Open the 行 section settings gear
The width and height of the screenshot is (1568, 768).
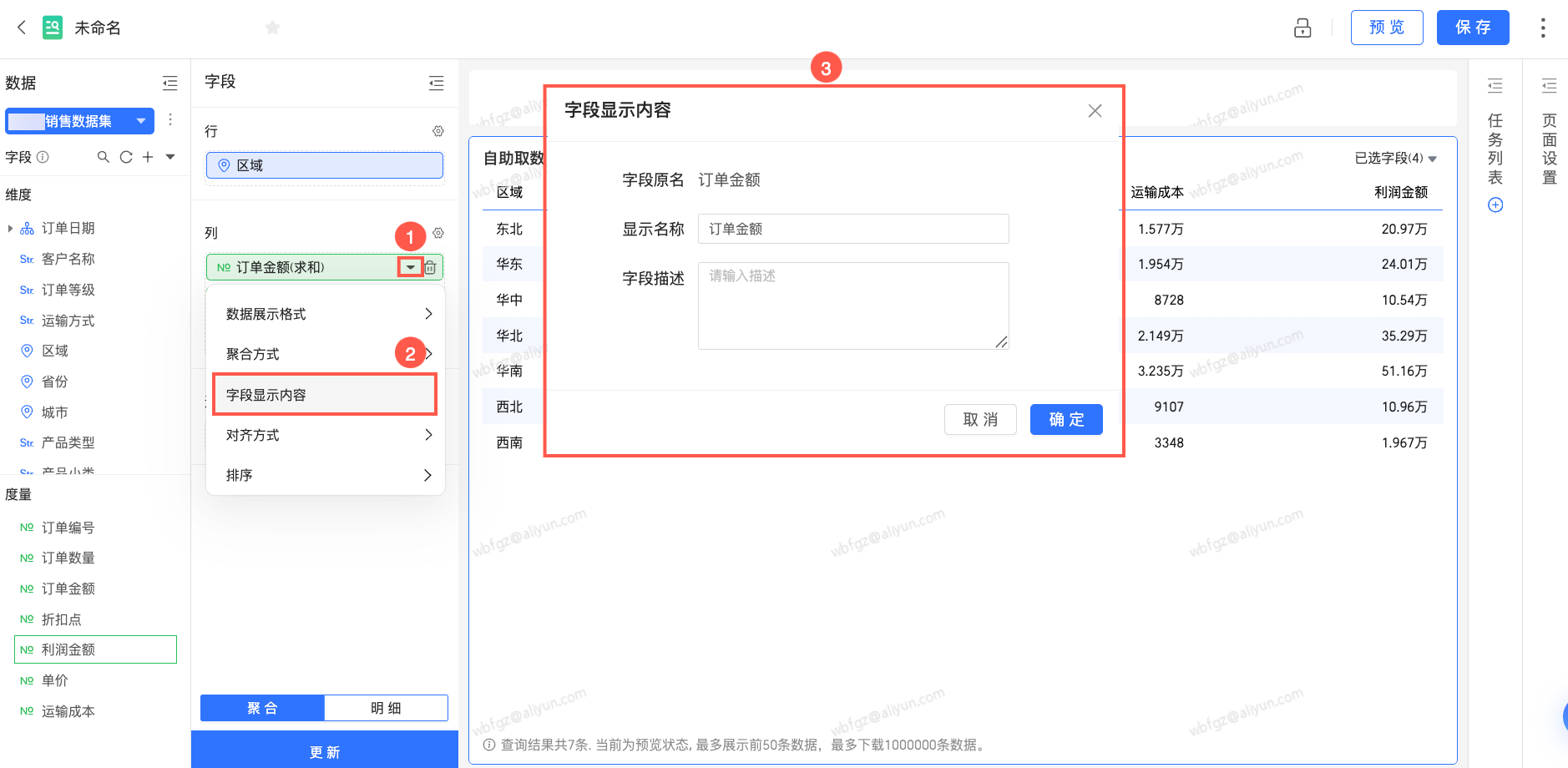(x=438, y=131)
